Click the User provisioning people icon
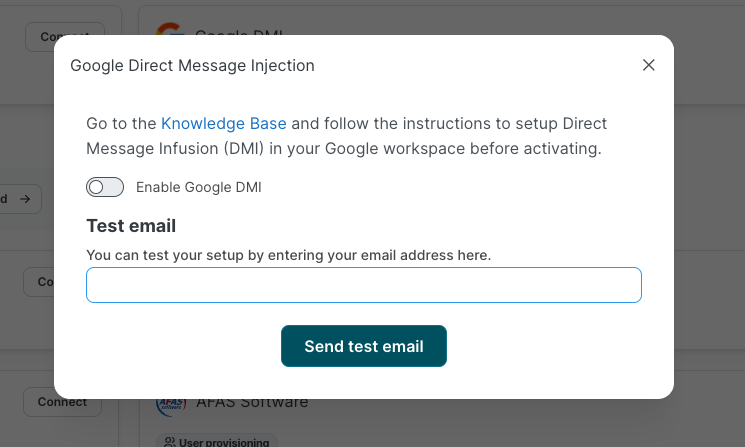Screen dimensions: 745x447 [x=170, y=442]
